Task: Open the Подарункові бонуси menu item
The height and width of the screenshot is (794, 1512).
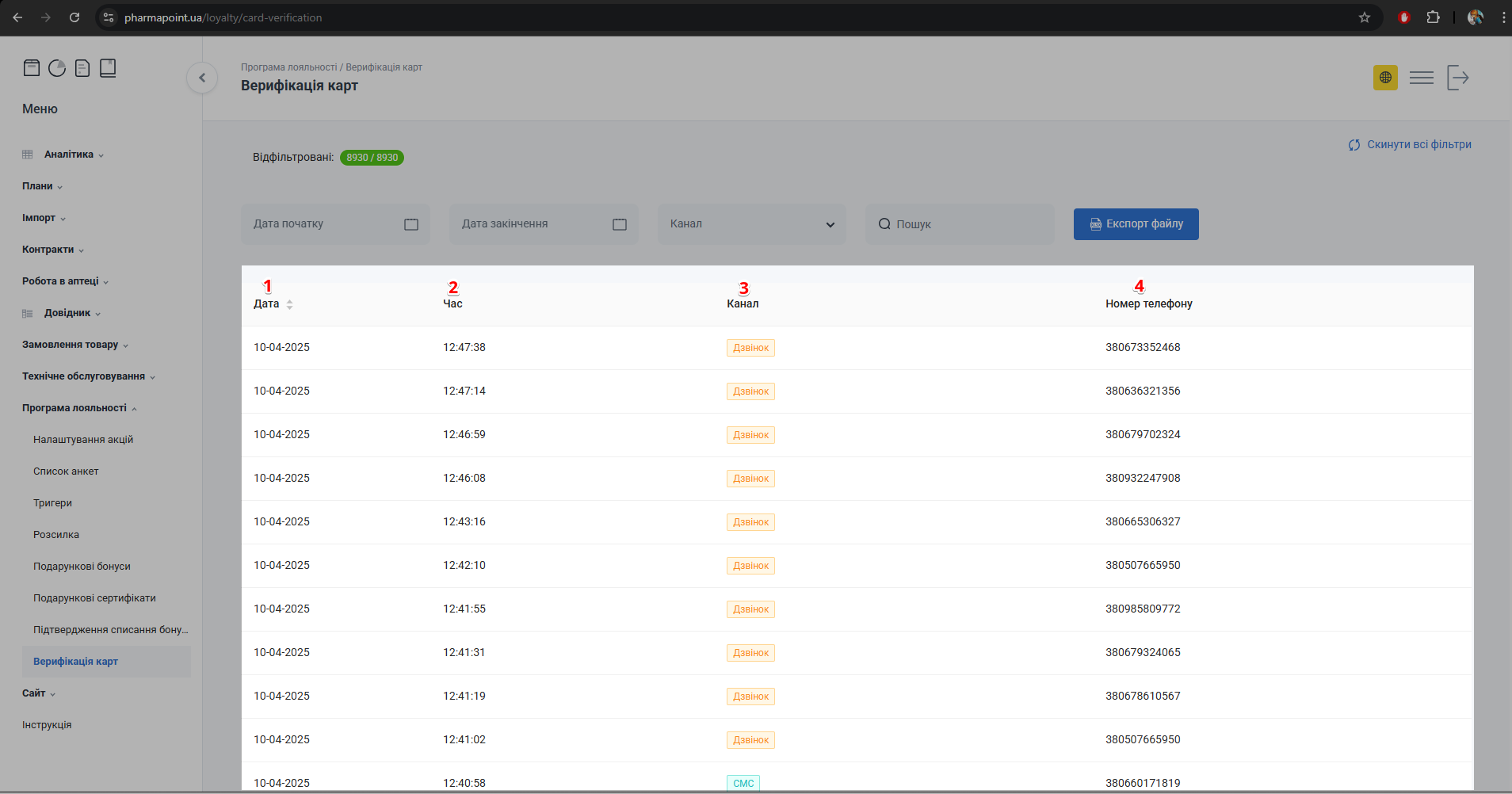Action: (x=82, y=567)
